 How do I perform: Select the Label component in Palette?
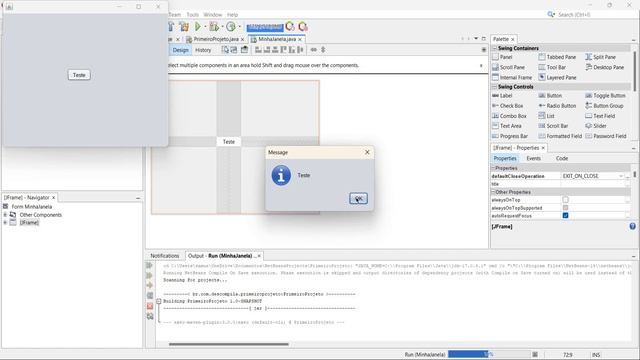coord(502,96)
